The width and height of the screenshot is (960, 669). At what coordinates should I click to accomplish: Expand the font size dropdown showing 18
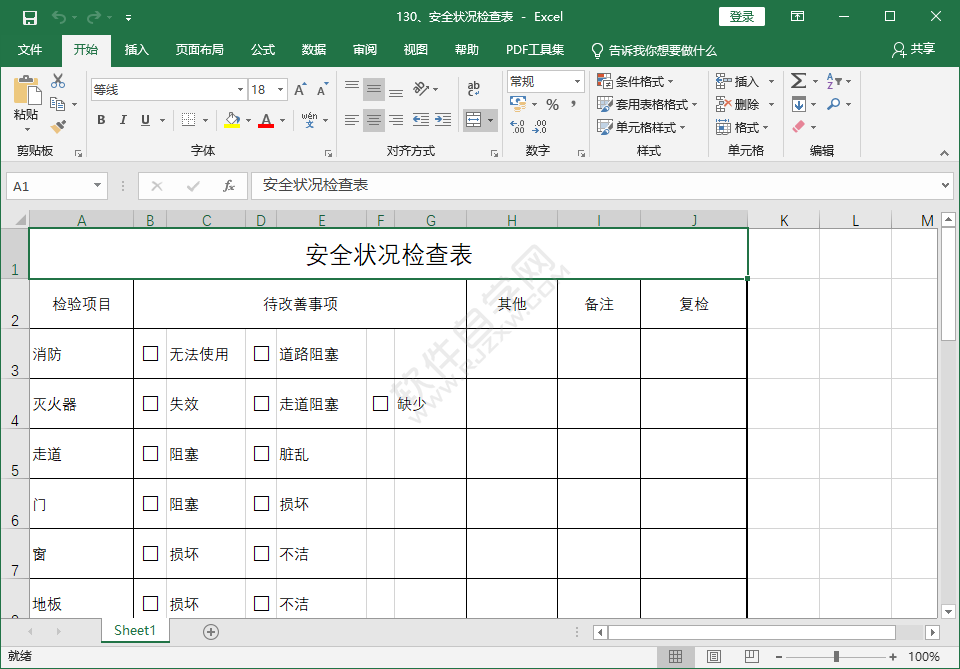[x=279, y=89]
